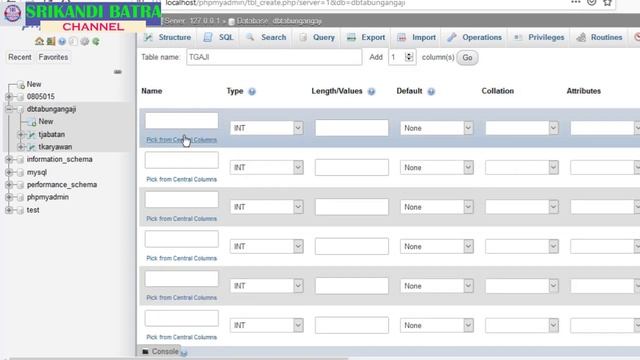Click sixth row Pick from Central Columns
The width and height of the screenshot is (640, 360).
pyautogui.click(x=182, y=338)
